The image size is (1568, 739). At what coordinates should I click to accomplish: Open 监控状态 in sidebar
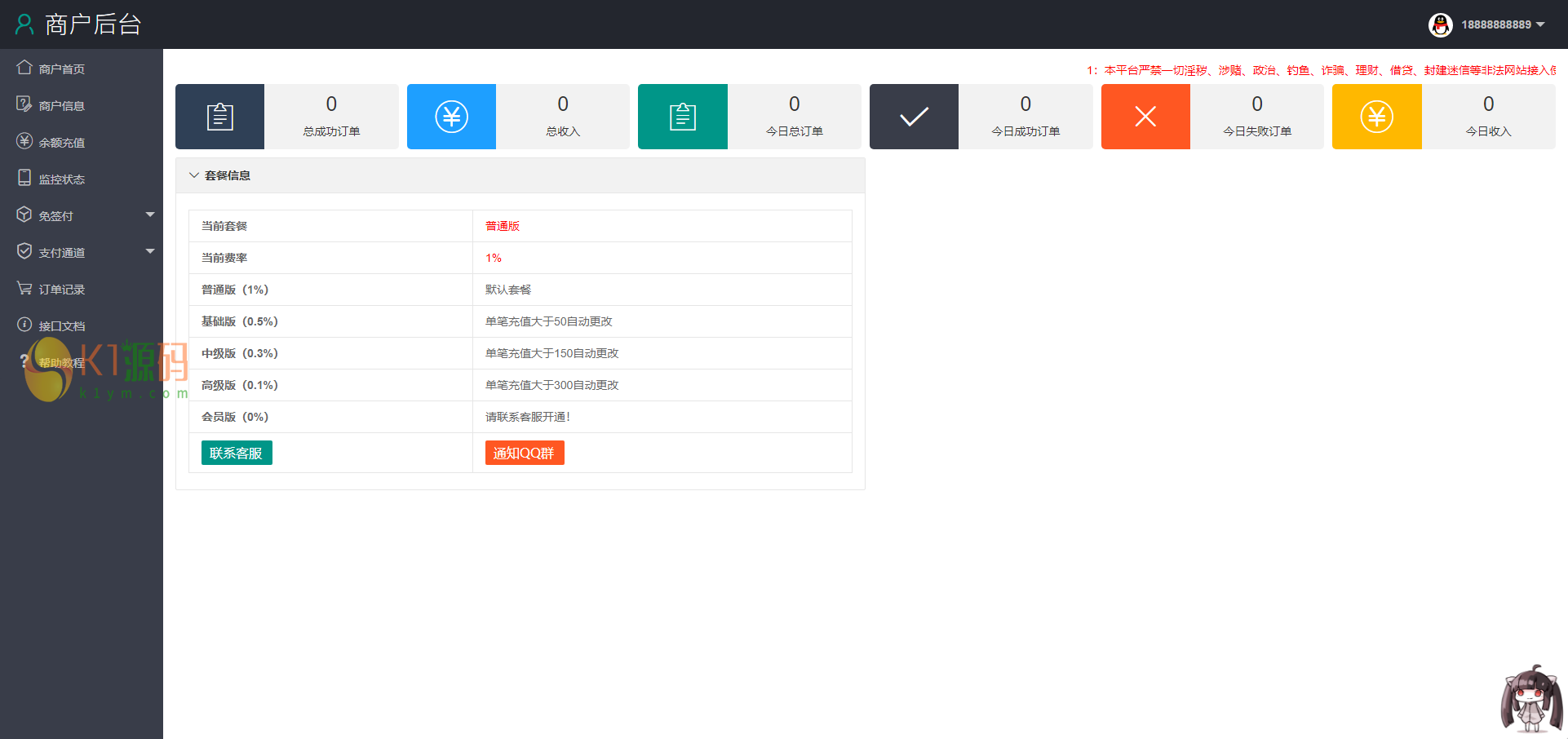[x=61, y=179]
